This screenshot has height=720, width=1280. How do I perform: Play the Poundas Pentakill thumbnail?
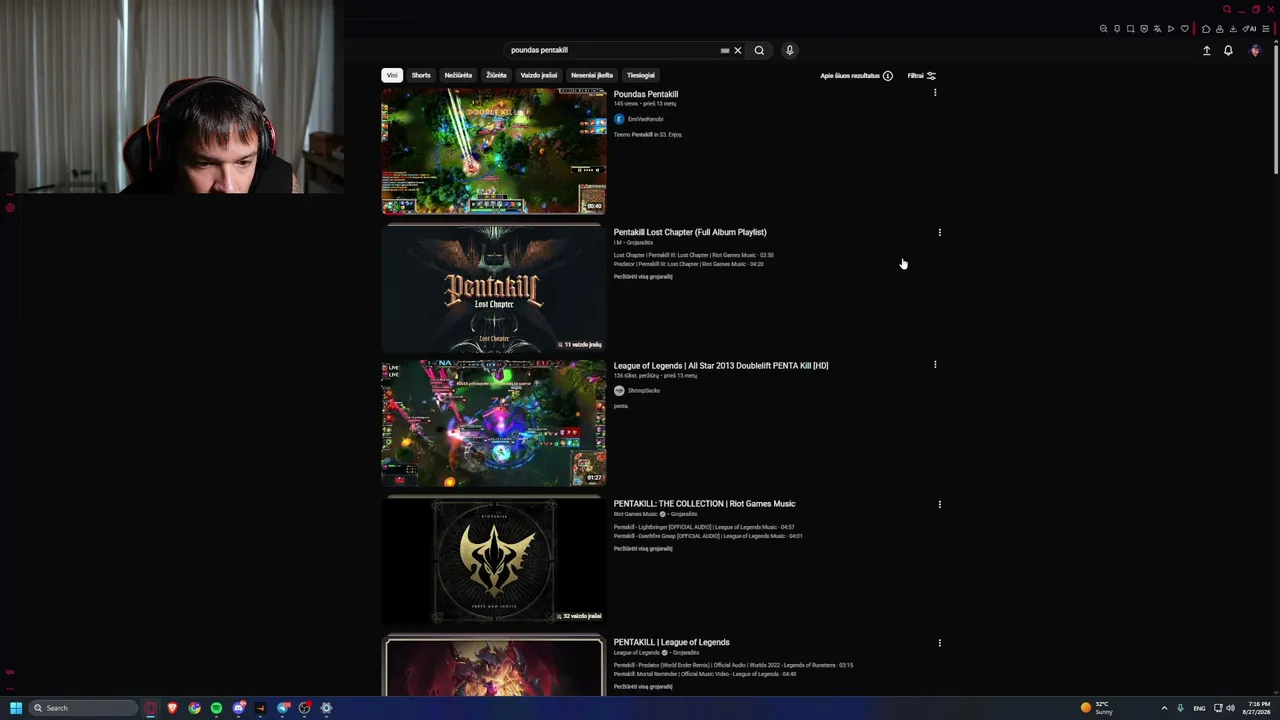(x=494, y=151)
